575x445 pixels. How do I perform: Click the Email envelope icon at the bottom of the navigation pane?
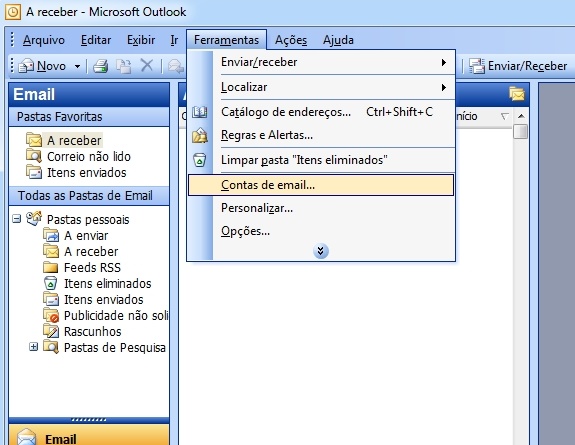(26, 437)
